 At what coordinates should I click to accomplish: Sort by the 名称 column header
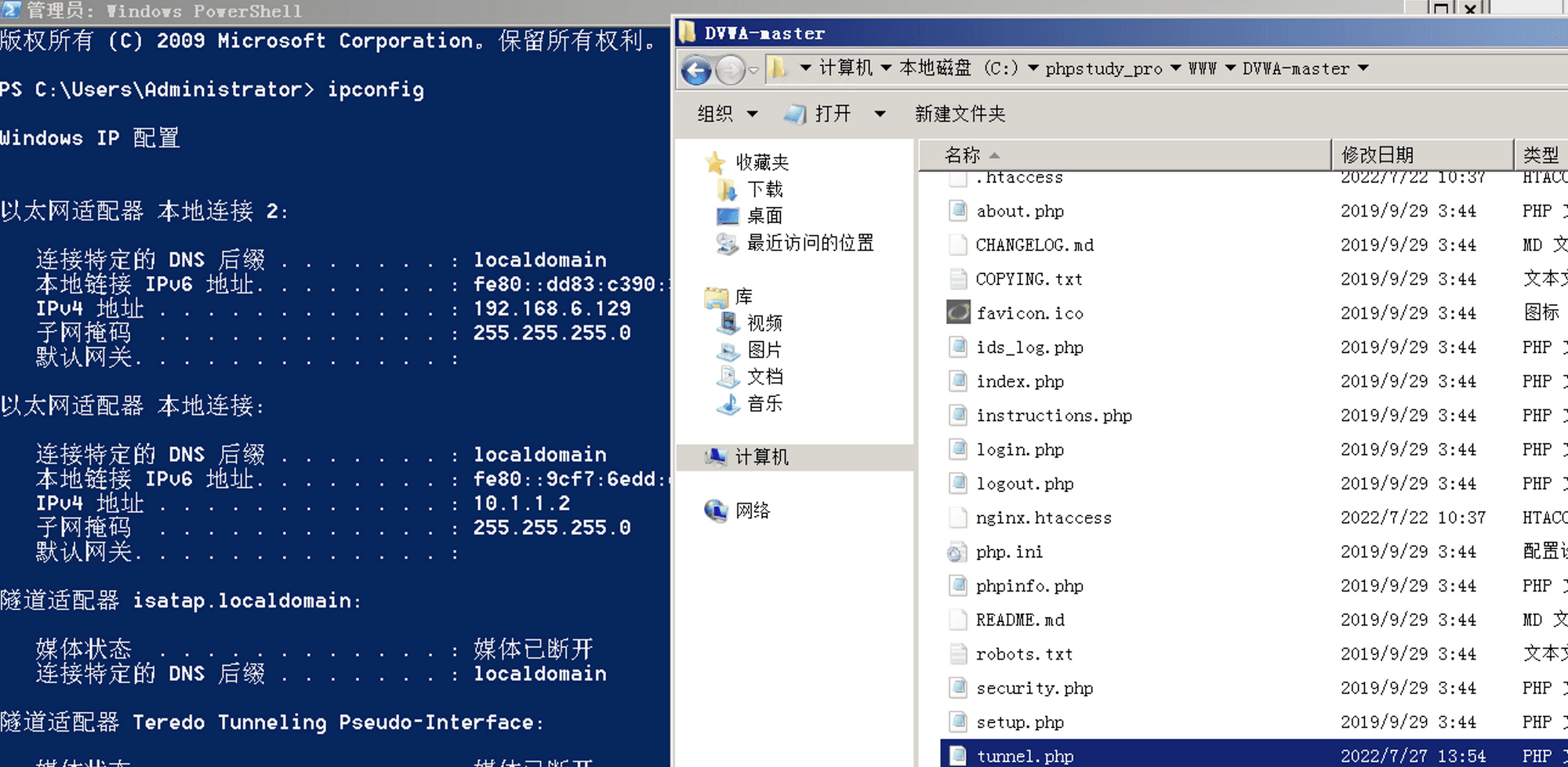(x=1124, y=154)
